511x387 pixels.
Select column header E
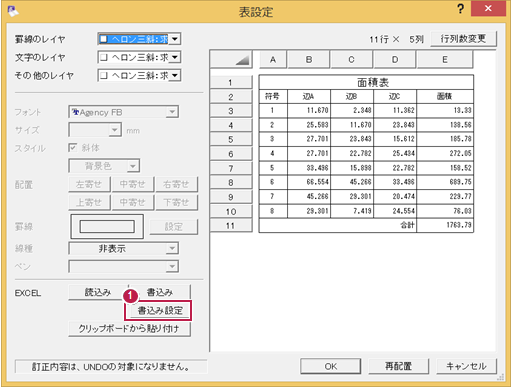point(445,60)
